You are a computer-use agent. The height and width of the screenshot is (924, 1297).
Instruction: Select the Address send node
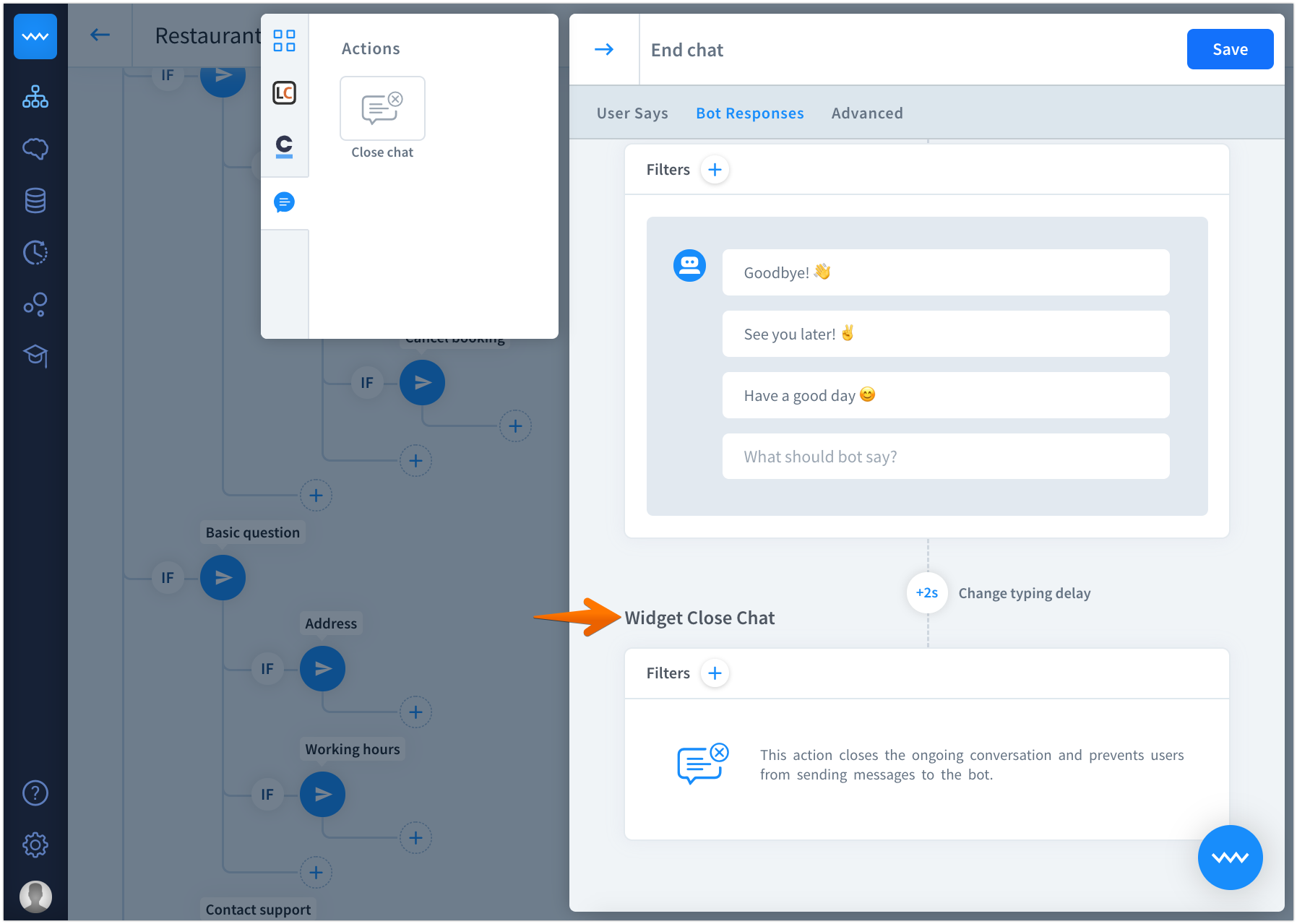(322, 669)
